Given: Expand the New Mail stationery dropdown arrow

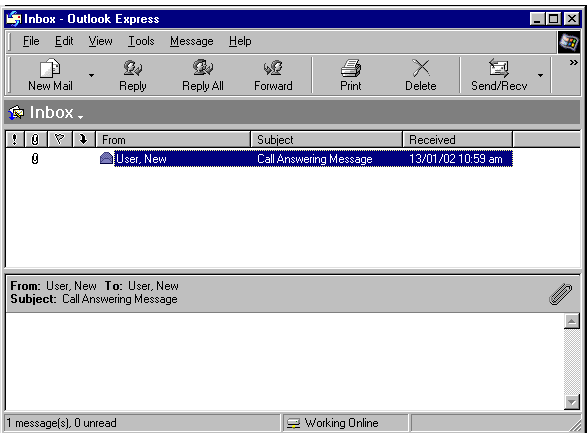Looking at the screenshot, I should tap(91, 75).
